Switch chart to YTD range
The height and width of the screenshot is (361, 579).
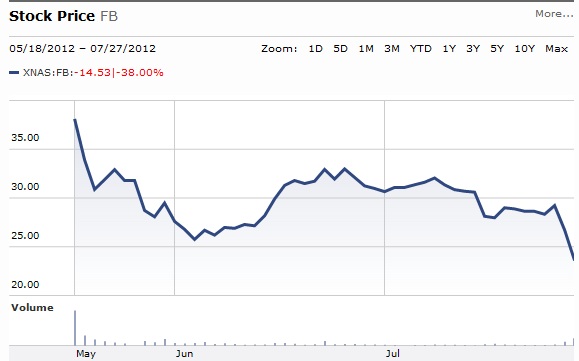pyautogui.click(x=421, y=49)
